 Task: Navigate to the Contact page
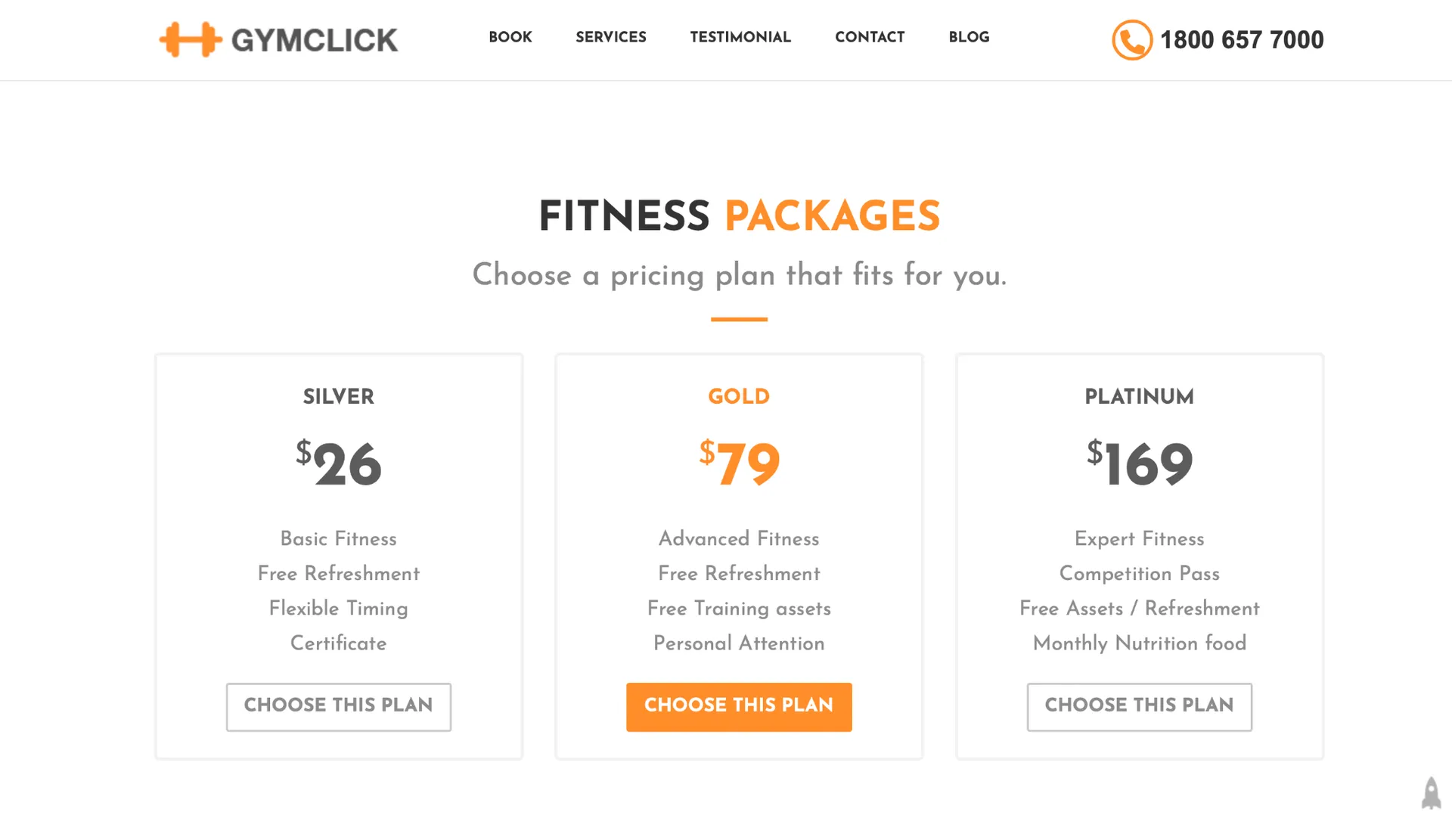(x=870, y=37)
